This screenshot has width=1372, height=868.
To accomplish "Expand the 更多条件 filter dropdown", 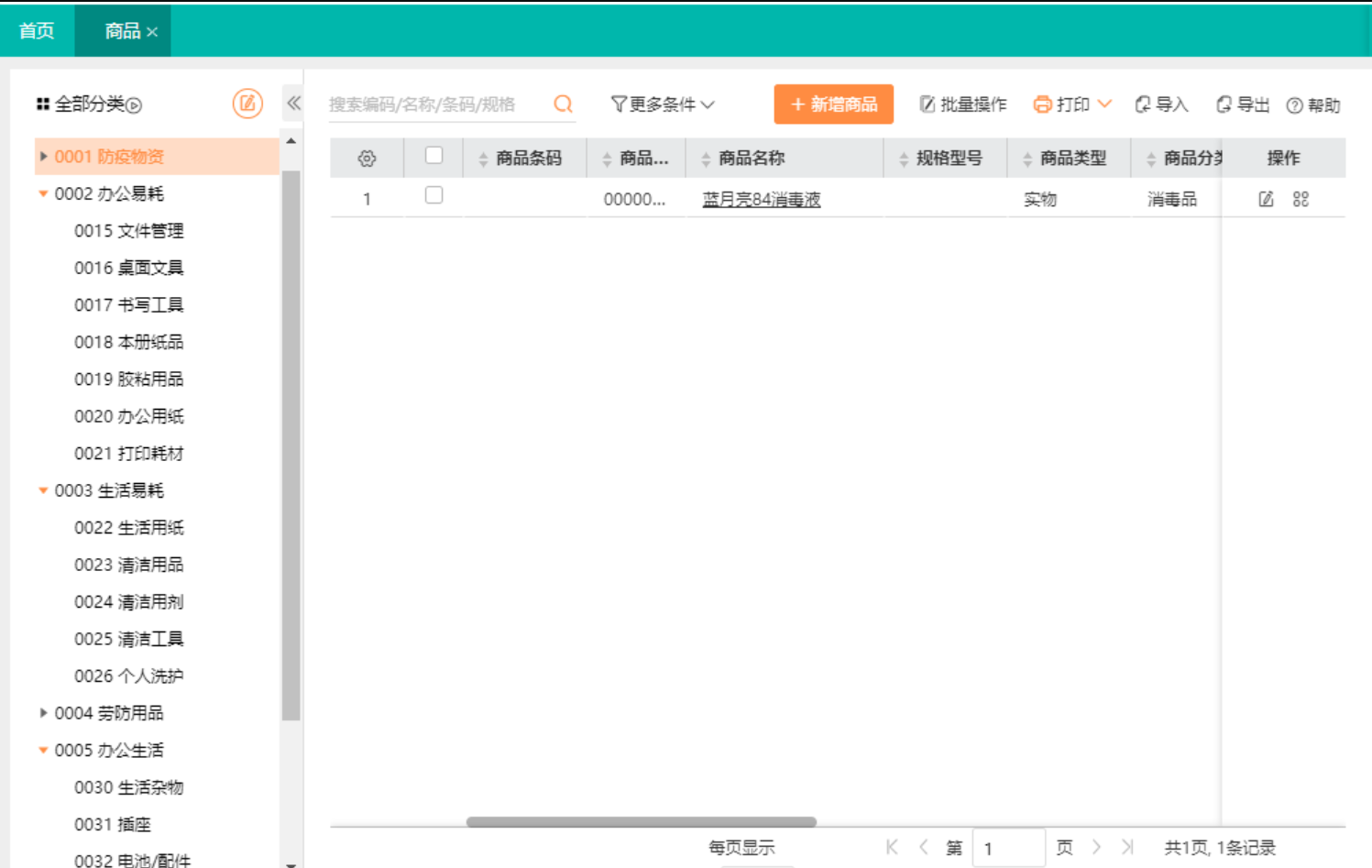I will click(x=662, y=104).
